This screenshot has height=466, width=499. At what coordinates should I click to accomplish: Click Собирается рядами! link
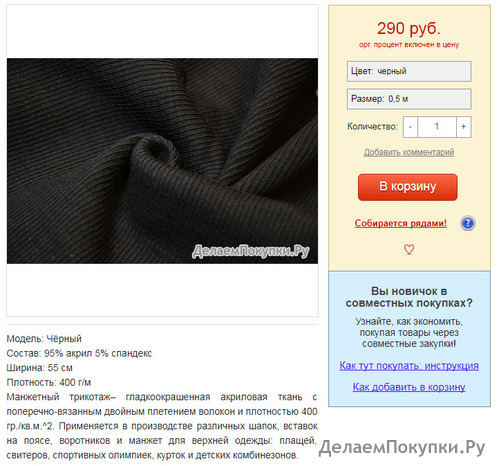(400, 223)
